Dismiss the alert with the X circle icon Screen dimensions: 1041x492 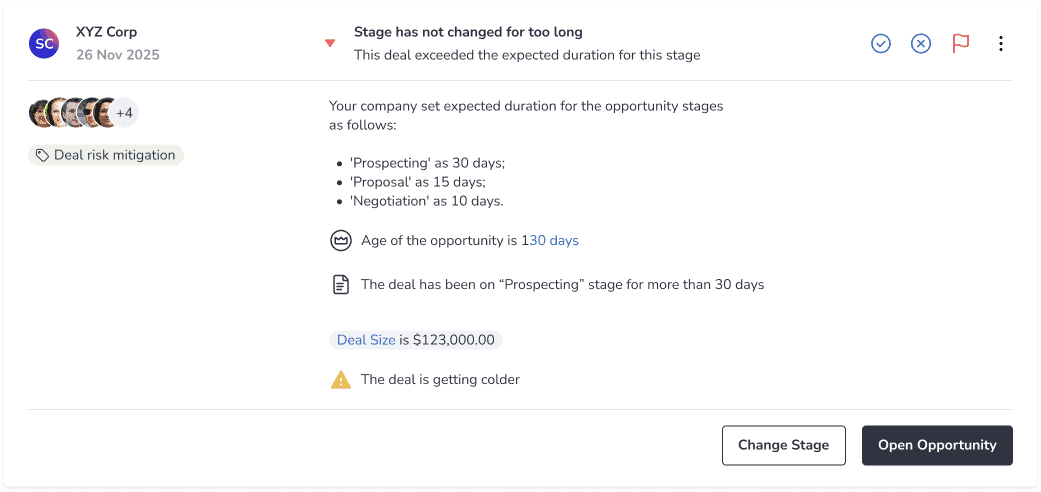tap(920, 44)
